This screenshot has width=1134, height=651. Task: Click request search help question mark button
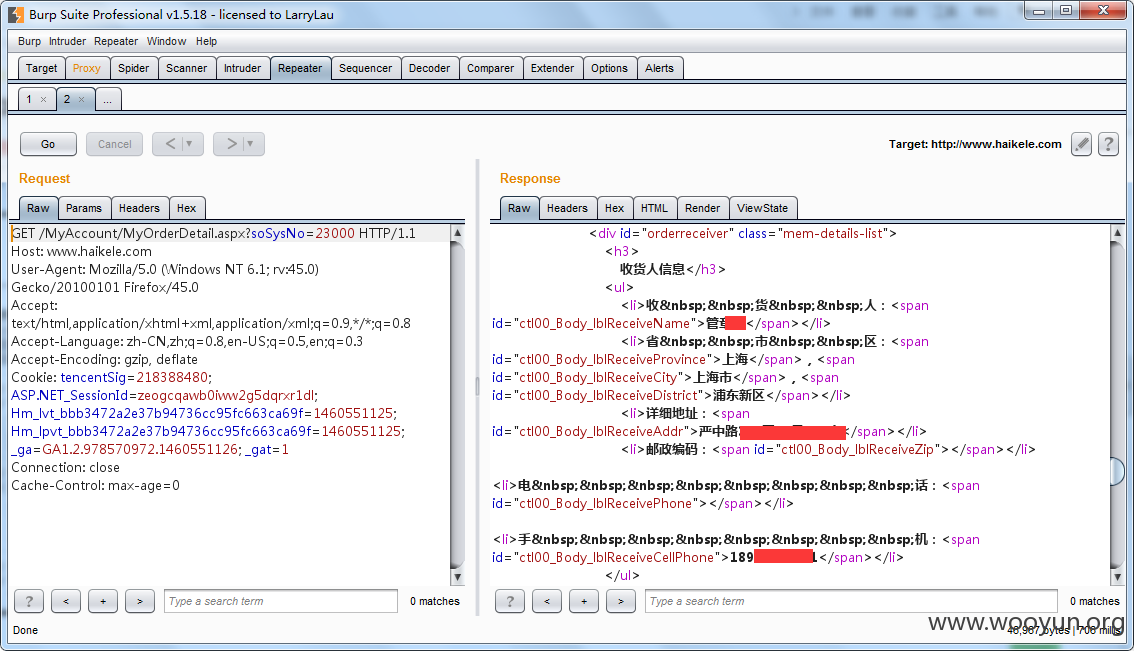[29, 601]
